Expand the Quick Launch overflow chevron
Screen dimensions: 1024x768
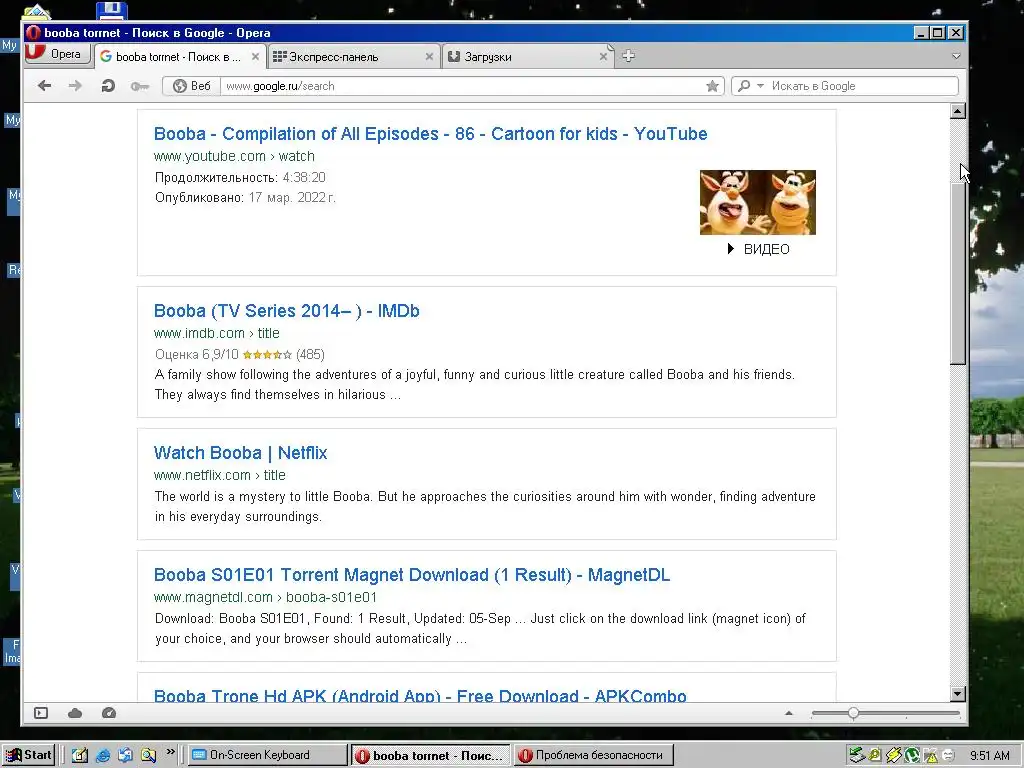click(170, 752)
